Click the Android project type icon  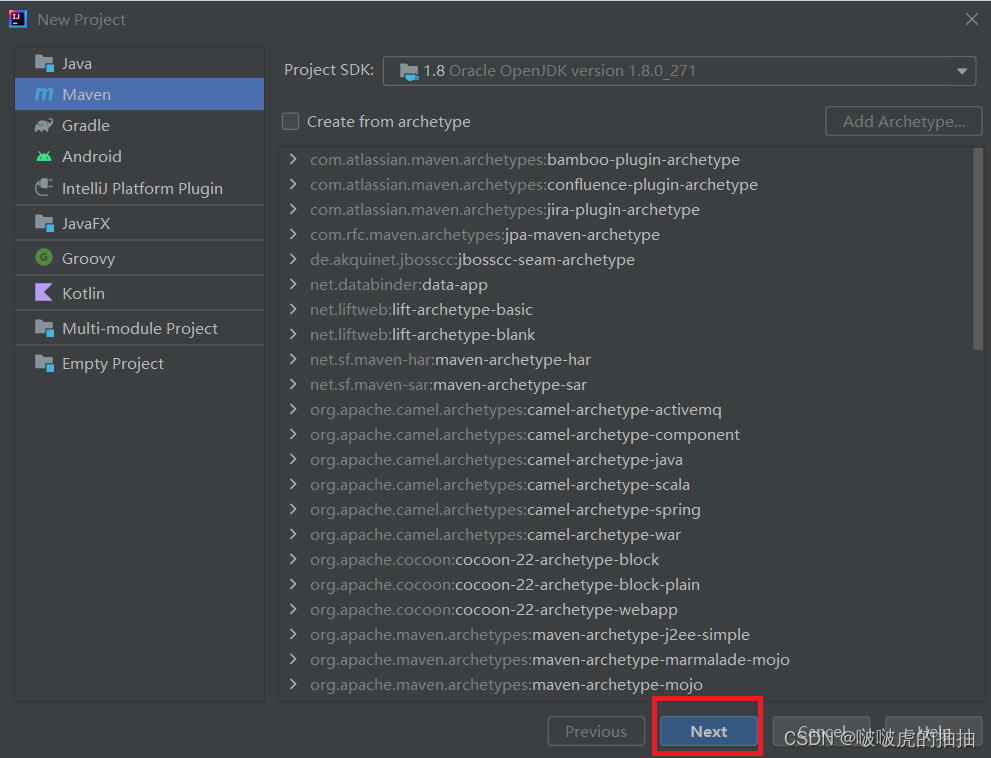(x=44, y=156)
